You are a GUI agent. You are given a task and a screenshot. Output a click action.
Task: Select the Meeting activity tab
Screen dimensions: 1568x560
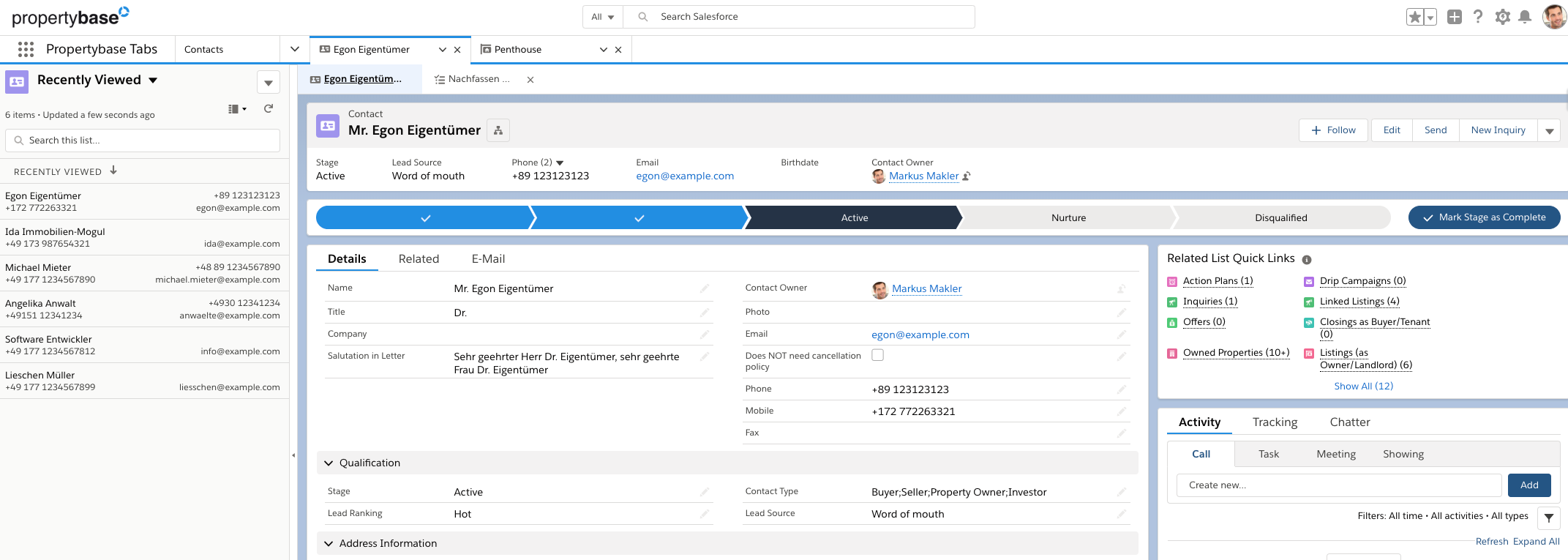1336,454
